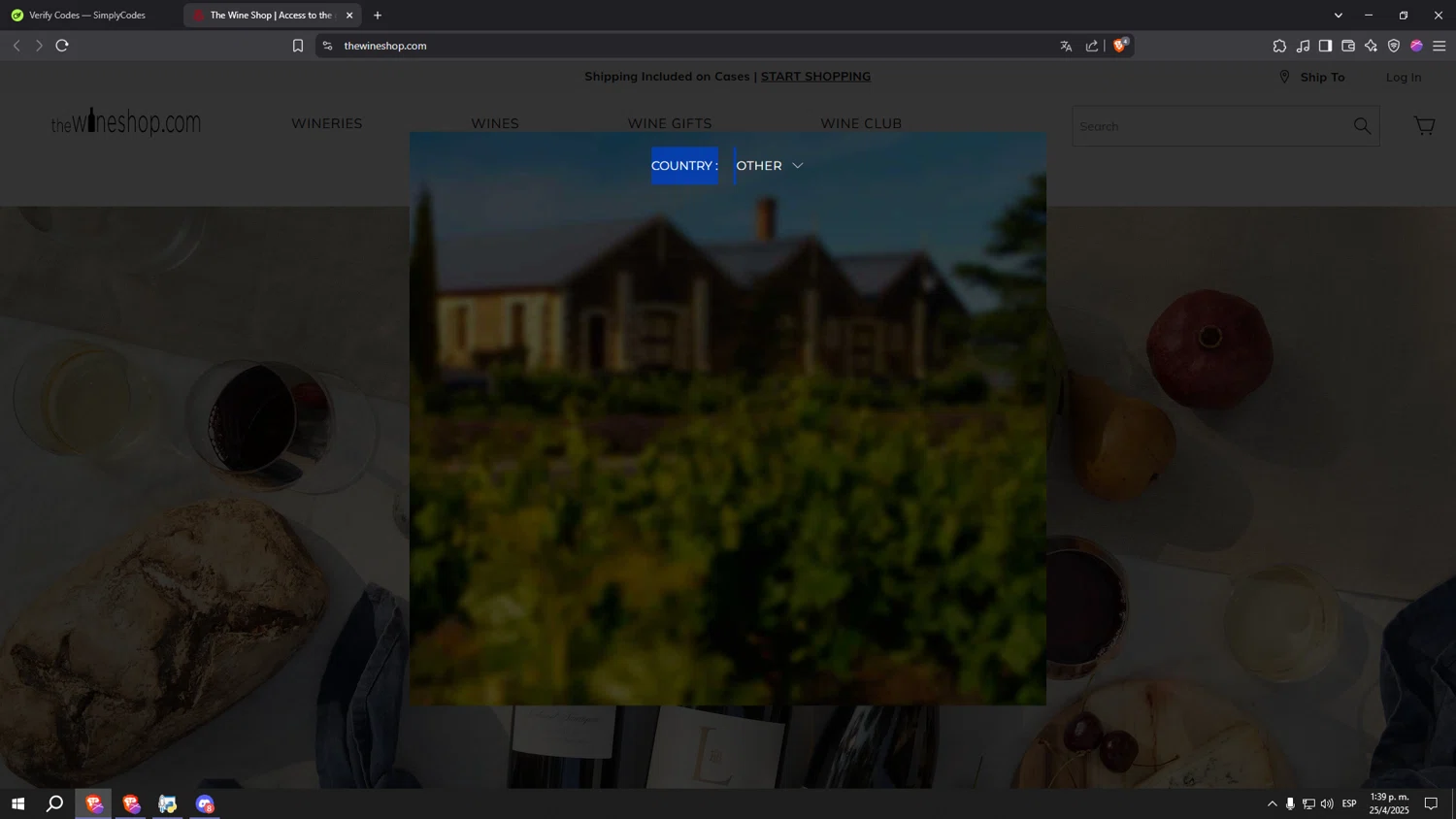1456x819 pixels.
Task: Open the COUNTRY Other dropdown
Action: pos(769,166)
